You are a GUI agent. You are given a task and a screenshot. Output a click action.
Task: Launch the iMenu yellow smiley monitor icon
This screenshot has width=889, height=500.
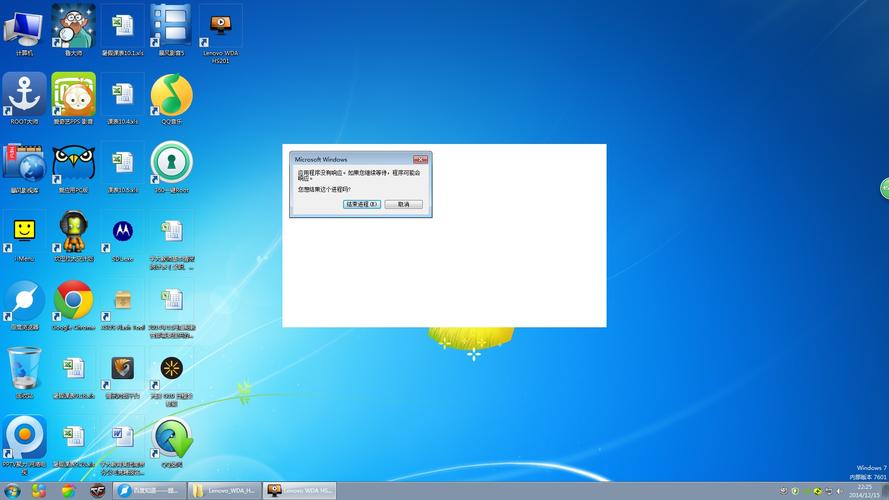pyautogui.click(x=24, y=236)
